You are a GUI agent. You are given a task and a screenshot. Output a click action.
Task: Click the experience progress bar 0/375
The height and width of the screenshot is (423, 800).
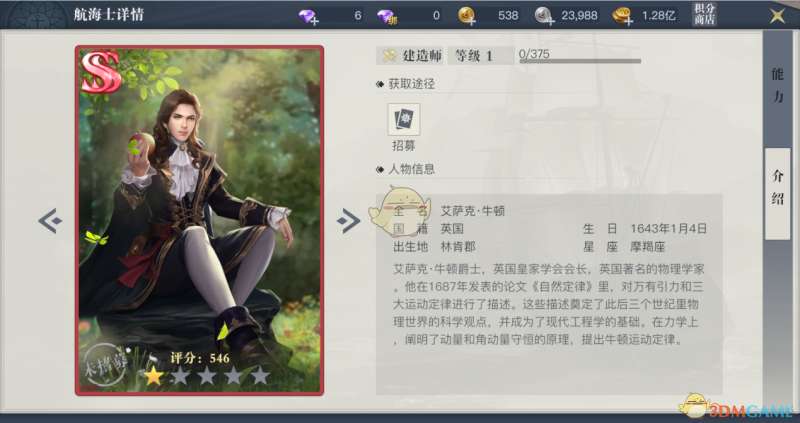click(x=580, y=56)
